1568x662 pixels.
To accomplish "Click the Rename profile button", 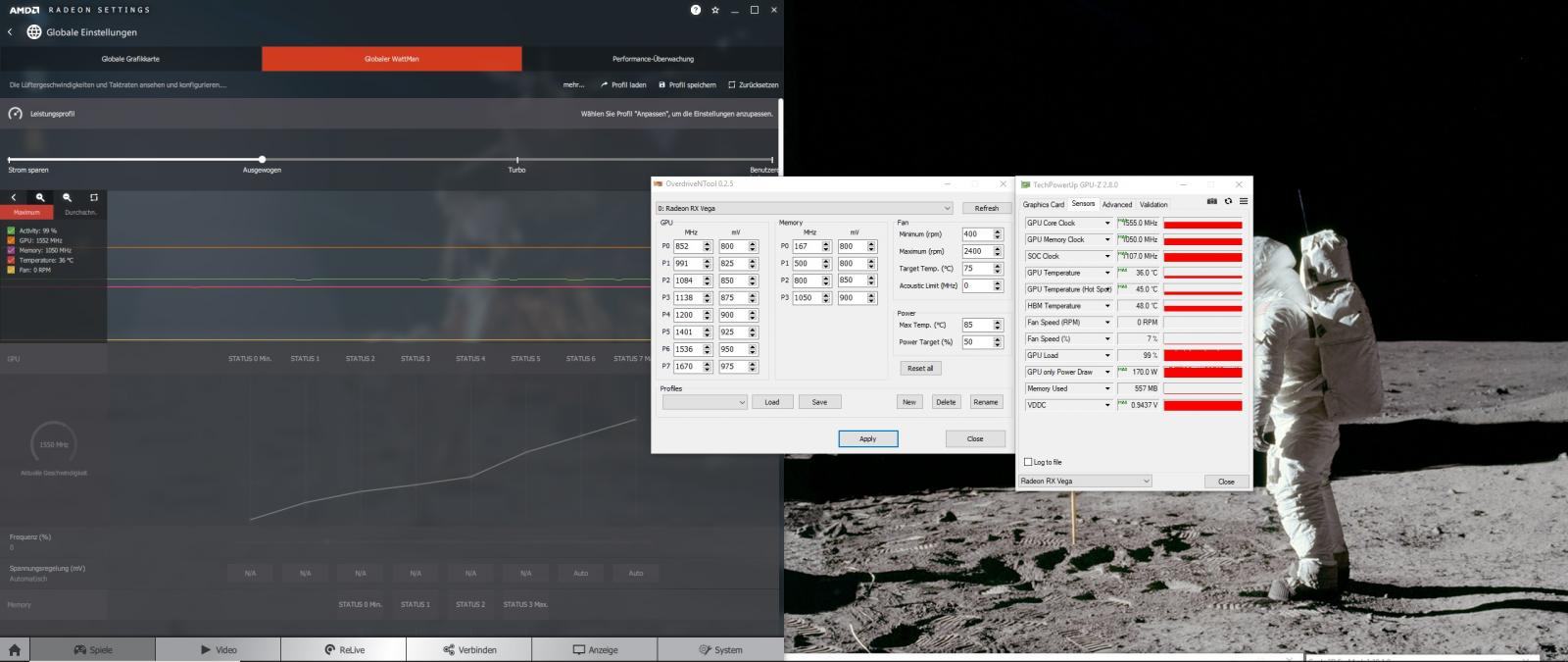I will [x=986, y=402].
